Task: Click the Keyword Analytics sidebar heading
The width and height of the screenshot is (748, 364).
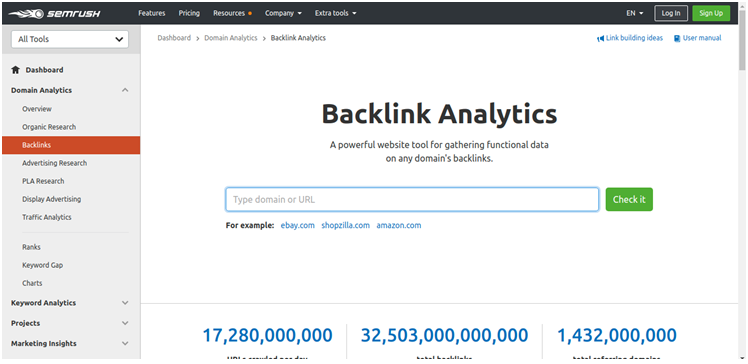Action: click(x=43, y=303)
